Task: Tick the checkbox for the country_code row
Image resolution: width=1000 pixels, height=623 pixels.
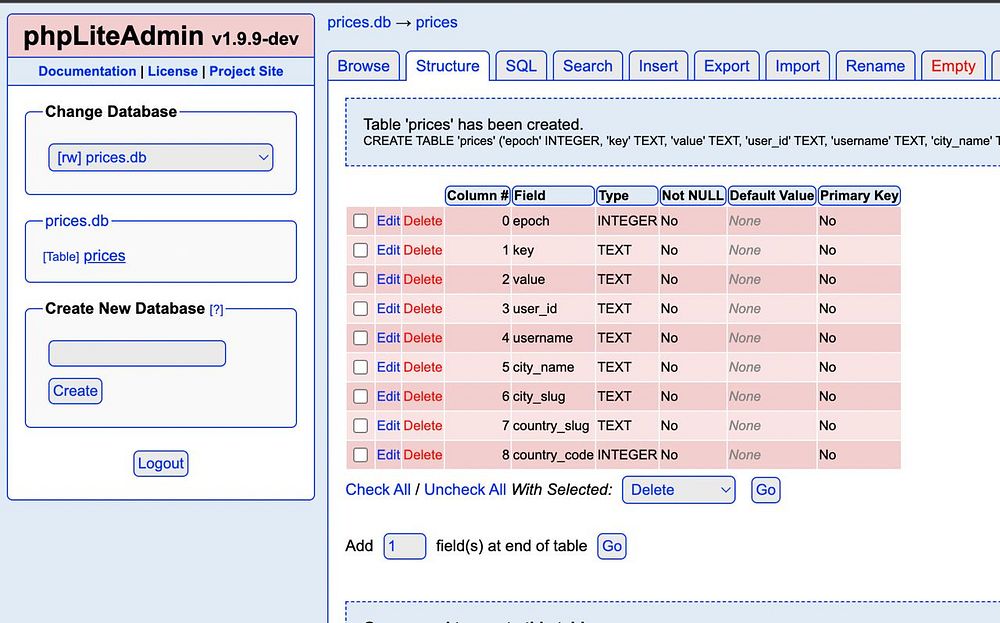Action: pos(360,455)
